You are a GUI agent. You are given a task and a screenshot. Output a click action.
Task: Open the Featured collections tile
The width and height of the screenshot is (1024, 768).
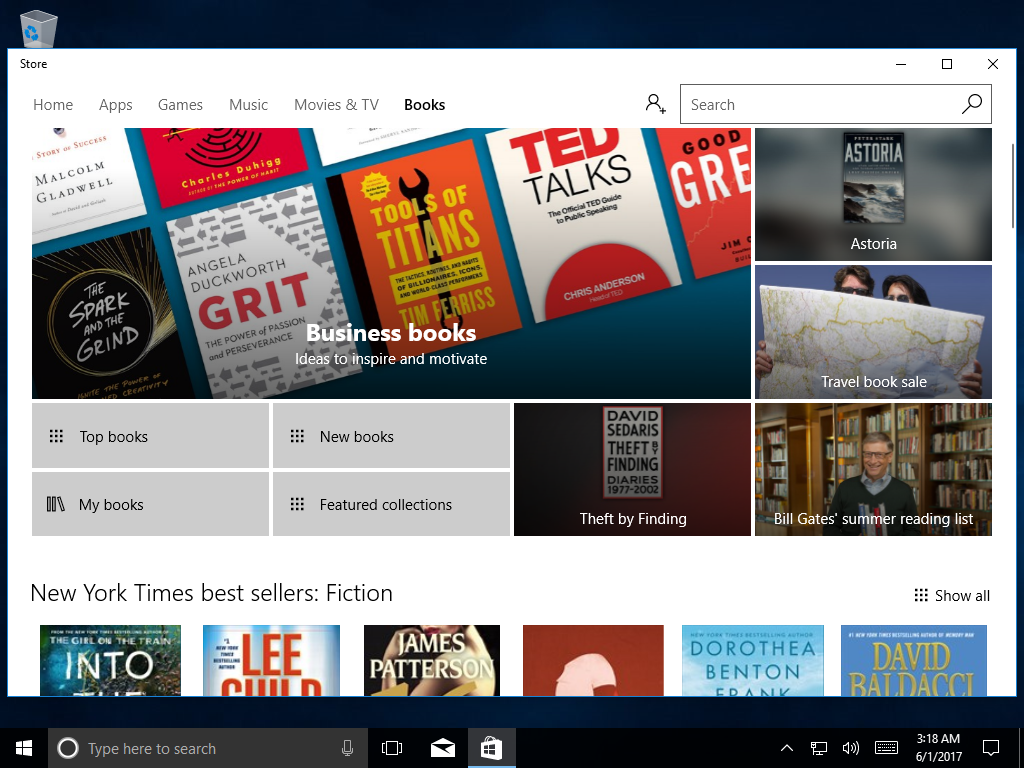pos(391,504)
